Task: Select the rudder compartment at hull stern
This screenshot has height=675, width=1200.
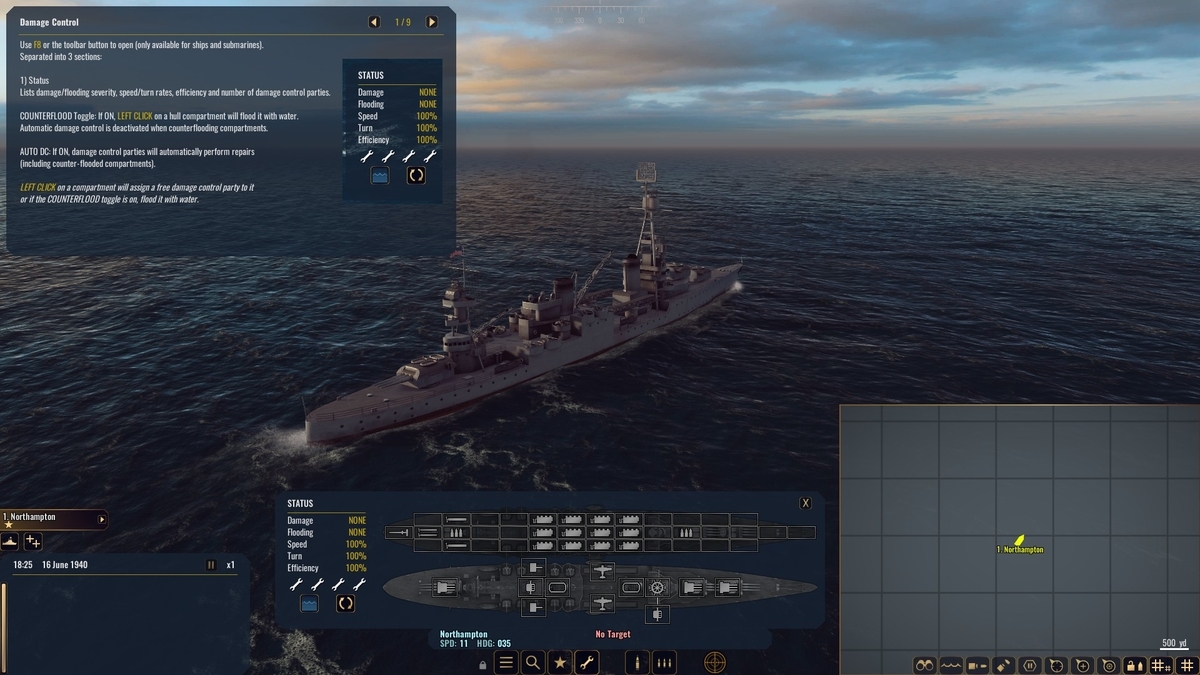Action: (x=399, y=532)
